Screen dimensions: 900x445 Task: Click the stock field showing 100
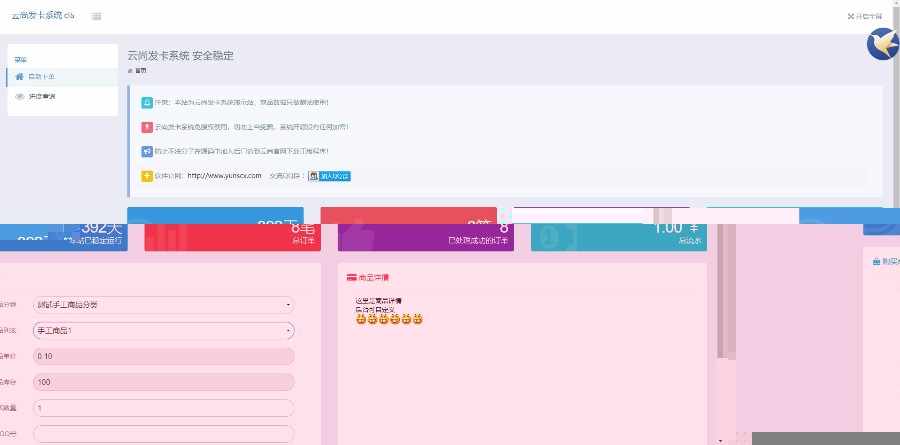point(164,382)
